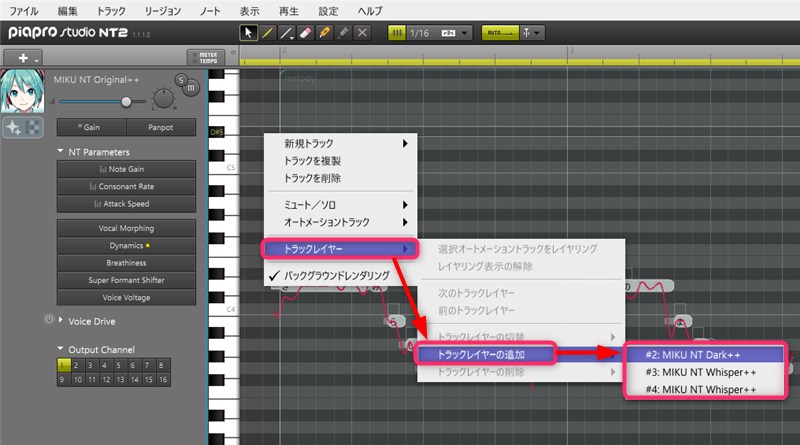Toggle the AUTO scroll button
The image size is (800, 445).
[500, 33]
